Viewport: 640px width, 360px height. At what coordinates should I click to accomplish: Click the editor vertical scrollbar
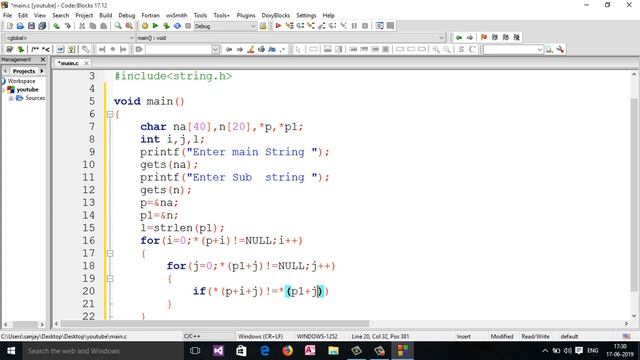coord(634,195)
